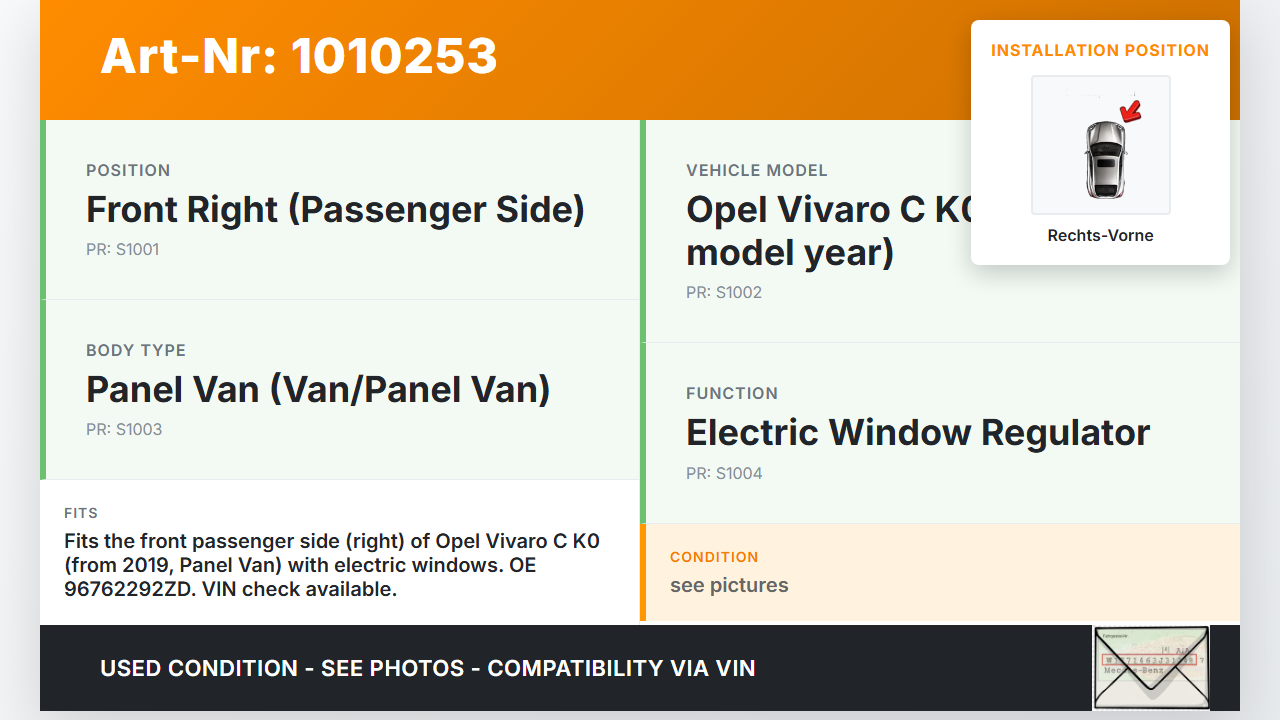Click the silver car top-view image
The height and width of the screenshot is (720, 1280).
tap(1104, 158)
